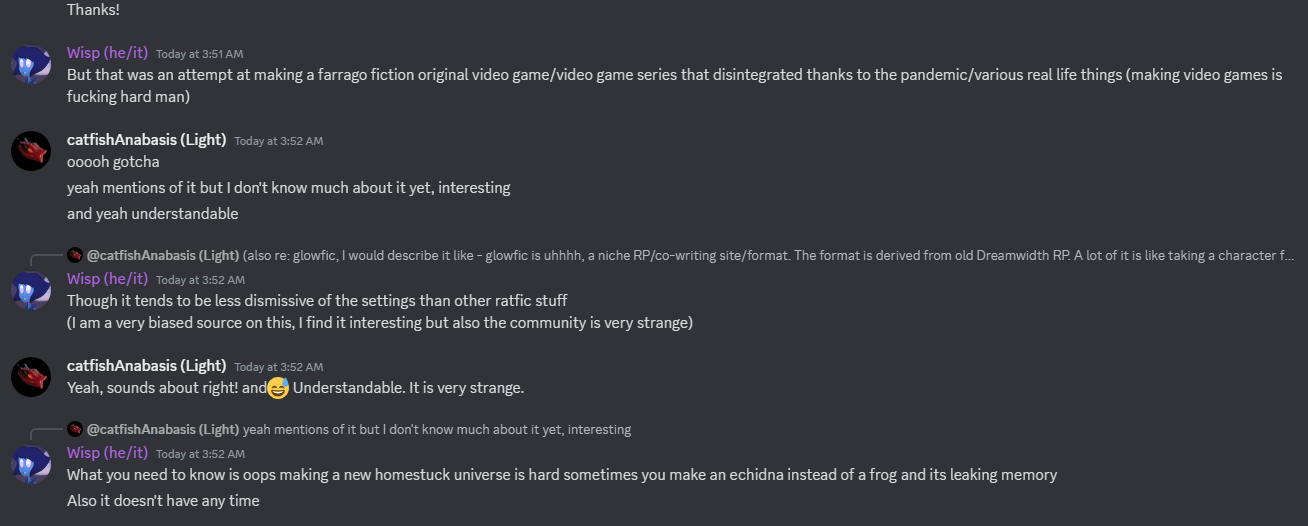Open catfishAnabasis's avatar next to "ooooh gotcha"

[31, 151]
